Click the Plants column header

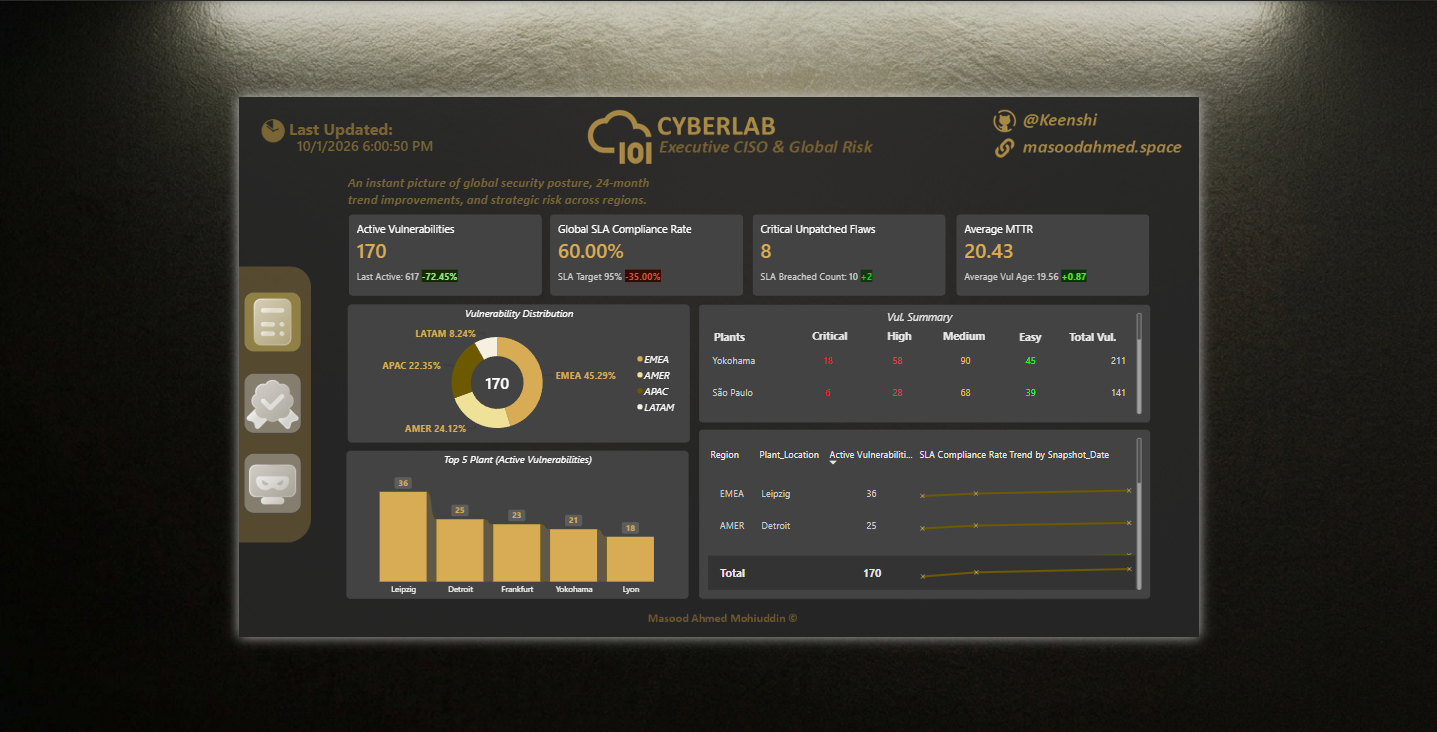729,337
